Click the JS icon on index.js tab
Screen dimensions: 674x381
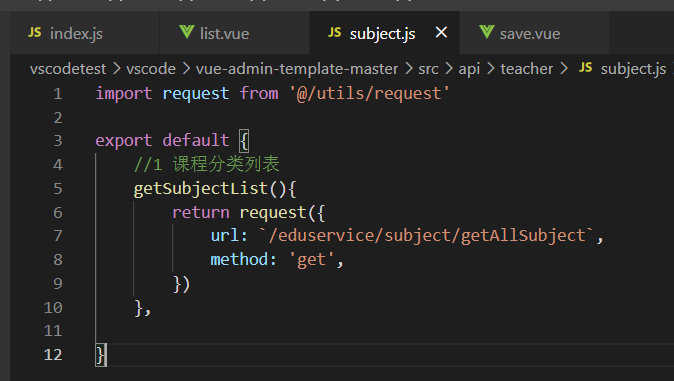coord(35,32)
